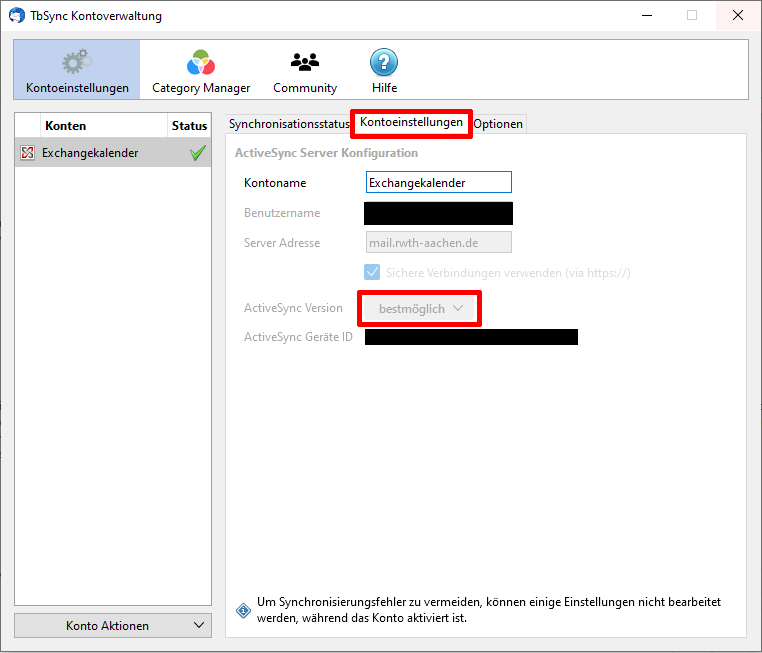Click the Benutzername label
This screenshot has width=762, height=653.
[282, 213]
